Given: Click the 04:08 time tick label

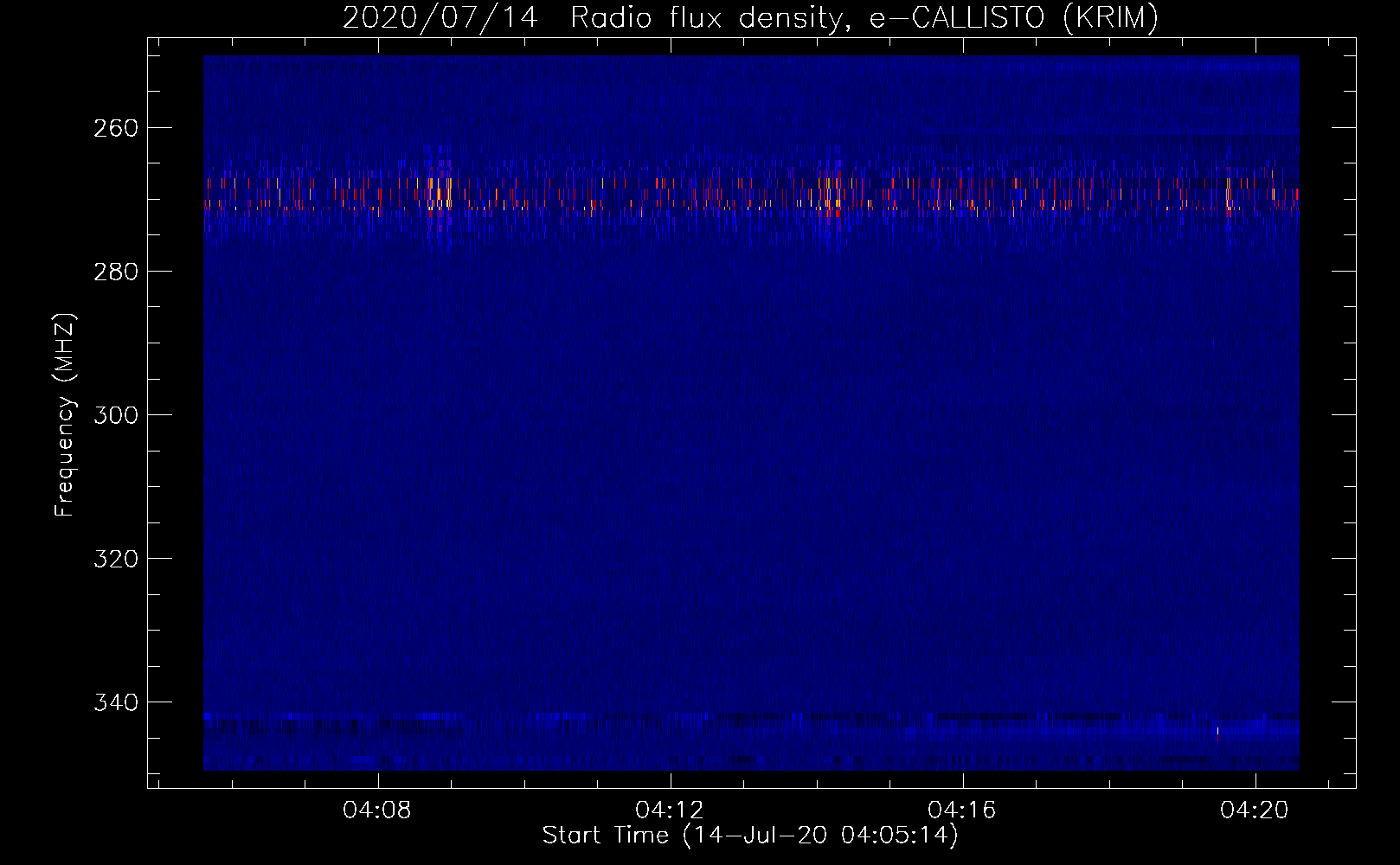Looking at the screenshot, I should [377, 811].
